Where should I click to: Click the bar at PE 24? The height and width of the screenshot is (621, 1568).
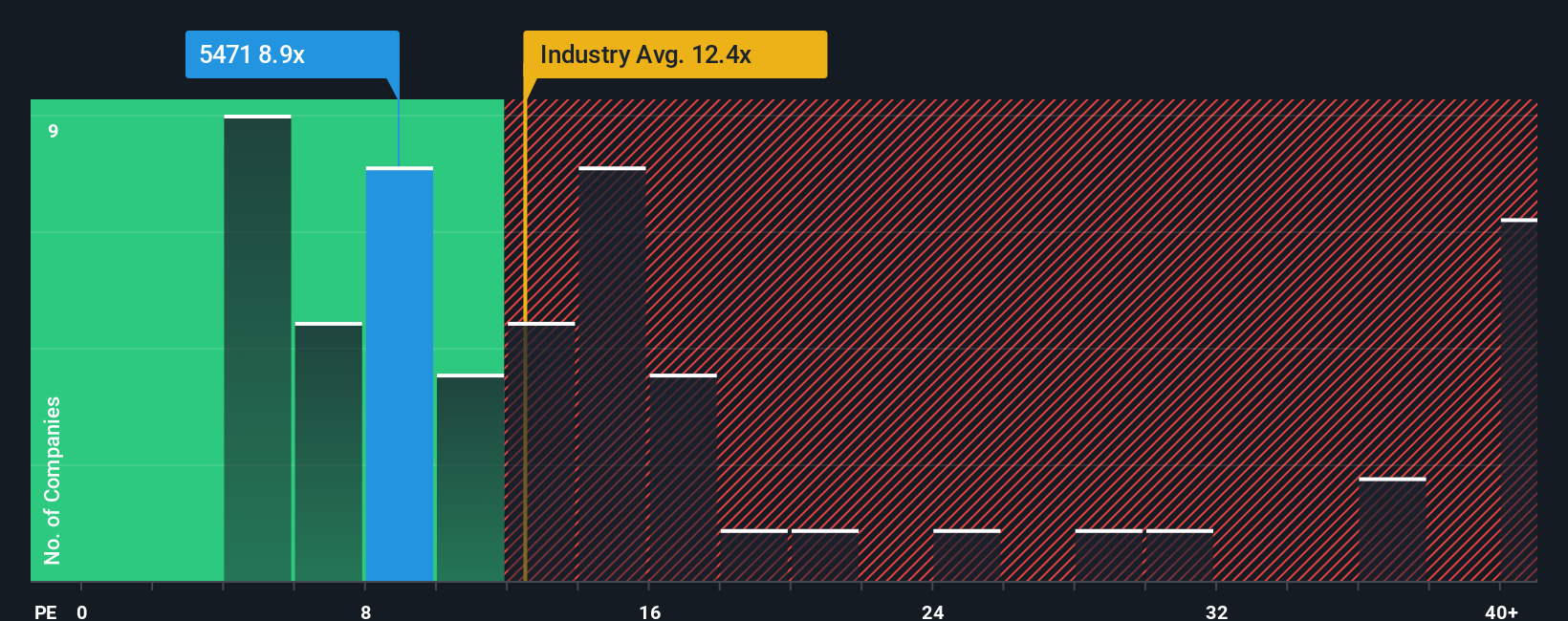tap(967, 555)
